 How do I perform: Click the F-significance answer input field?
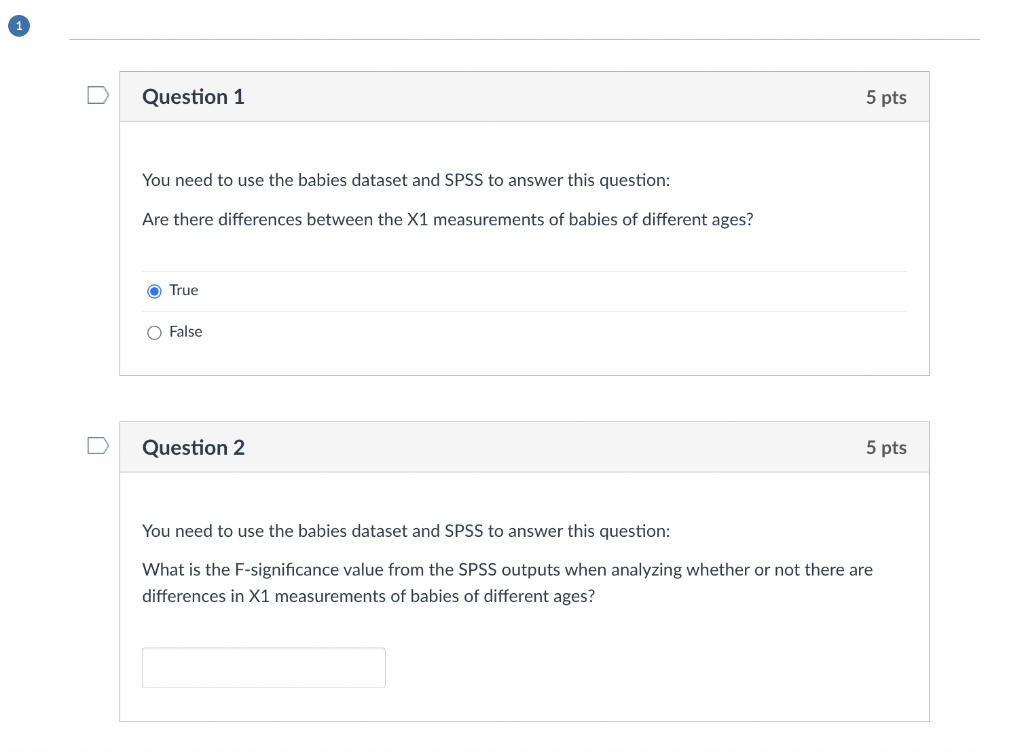(263, 667)
